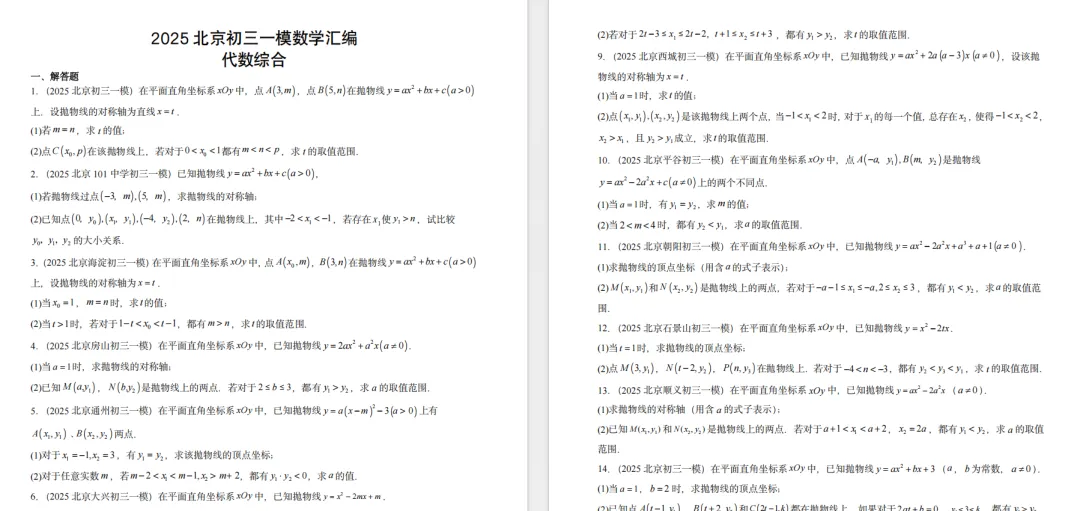Click the source label "(2025北京101中学初三一模)"
Viewport: 1080px width, 511px height.
108,174
